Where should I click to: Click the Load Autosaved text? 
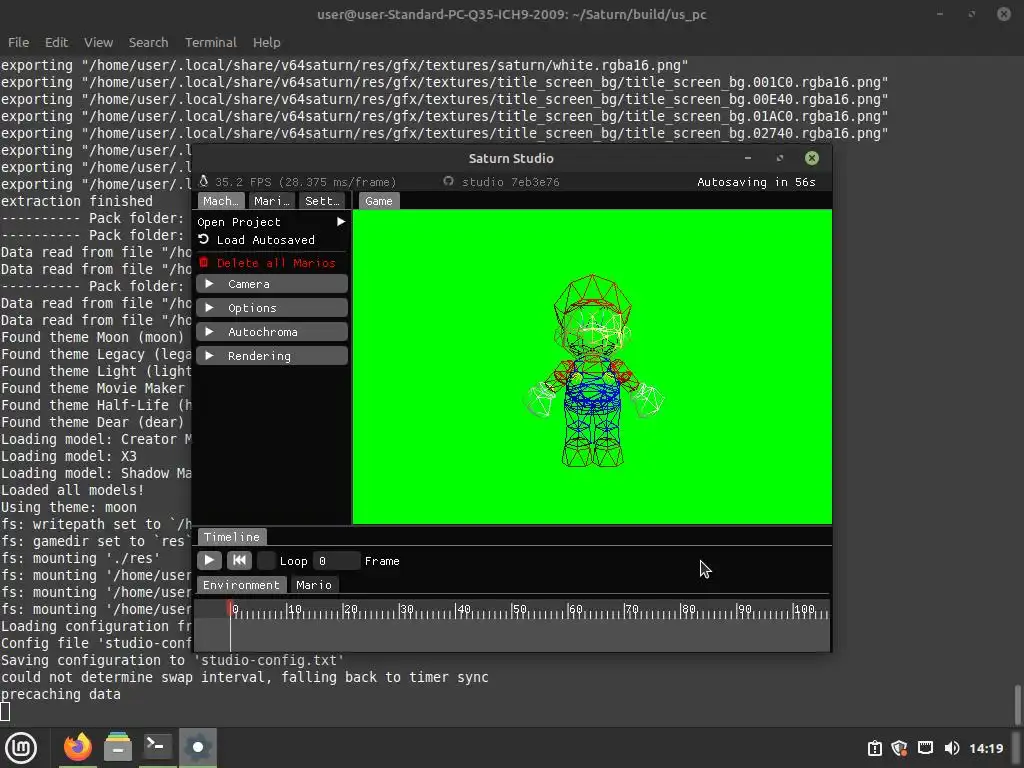pos(266,240)
